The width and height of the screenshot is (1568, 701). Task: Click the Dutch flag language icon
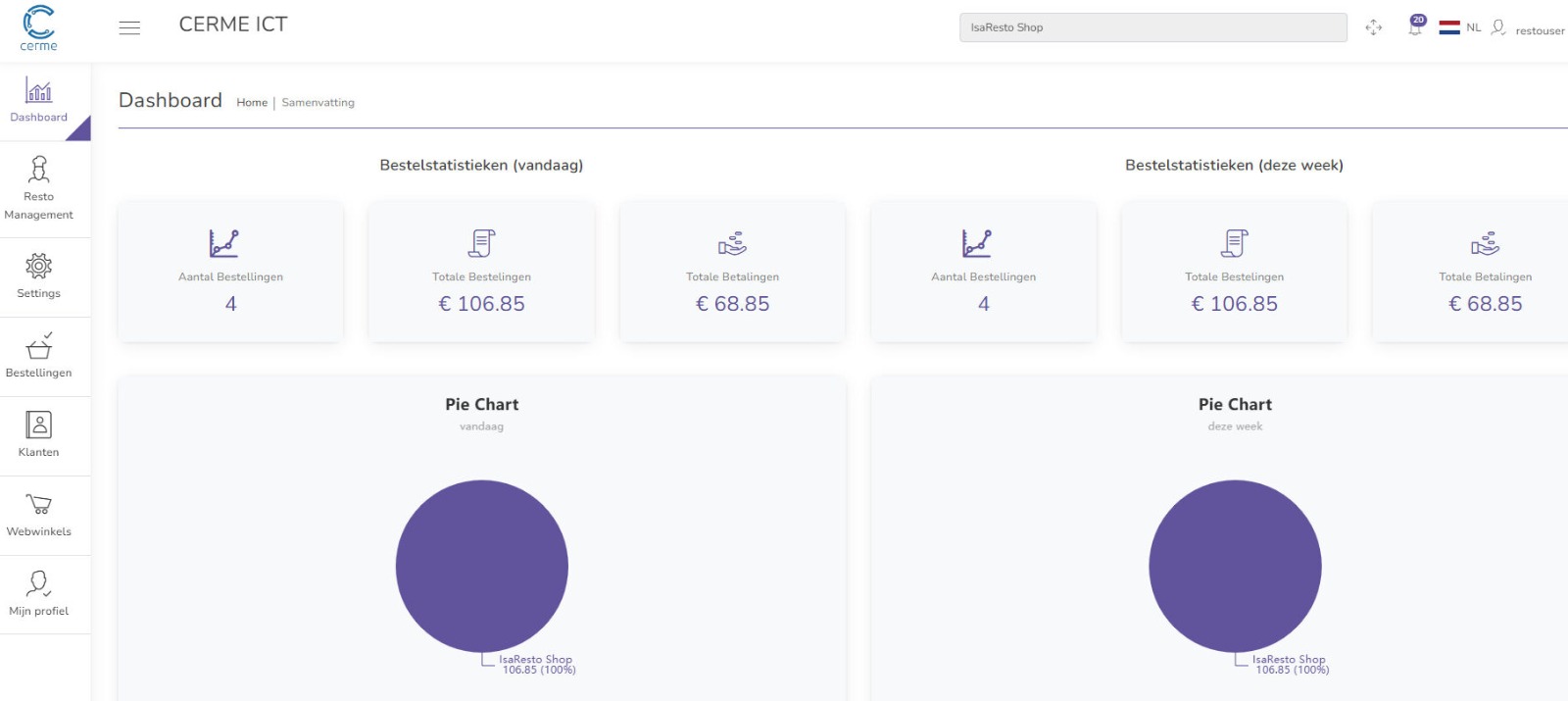[1449, 27]
